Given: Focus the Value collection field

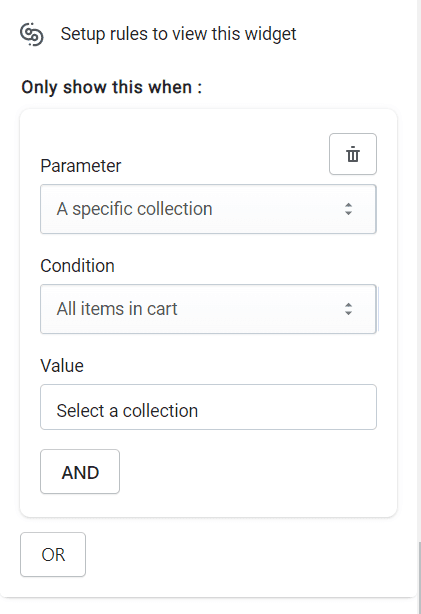Looking at the screenshot, I should (x=208, y=407).
